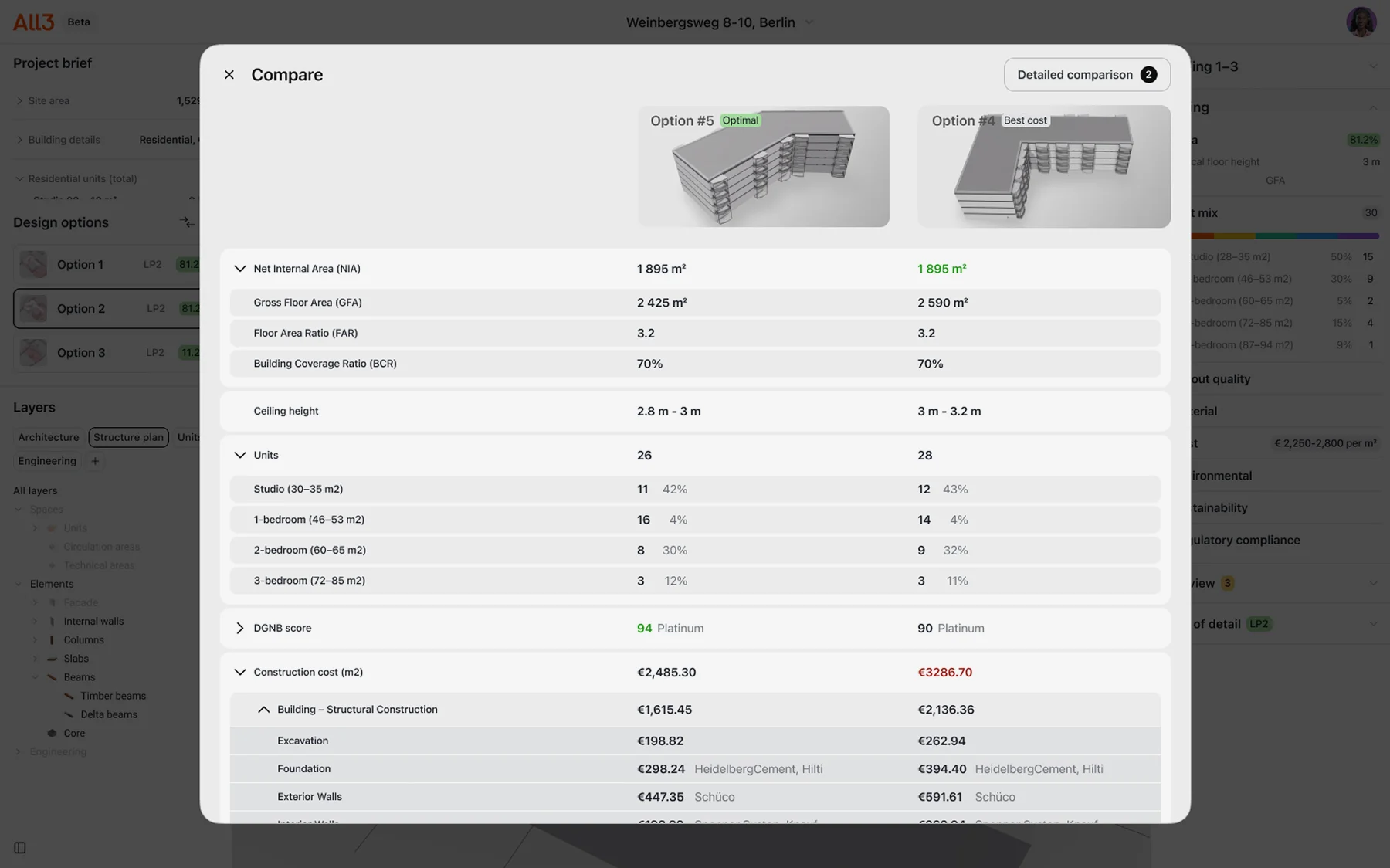Collapse the Units section chevron

[240, 455]
